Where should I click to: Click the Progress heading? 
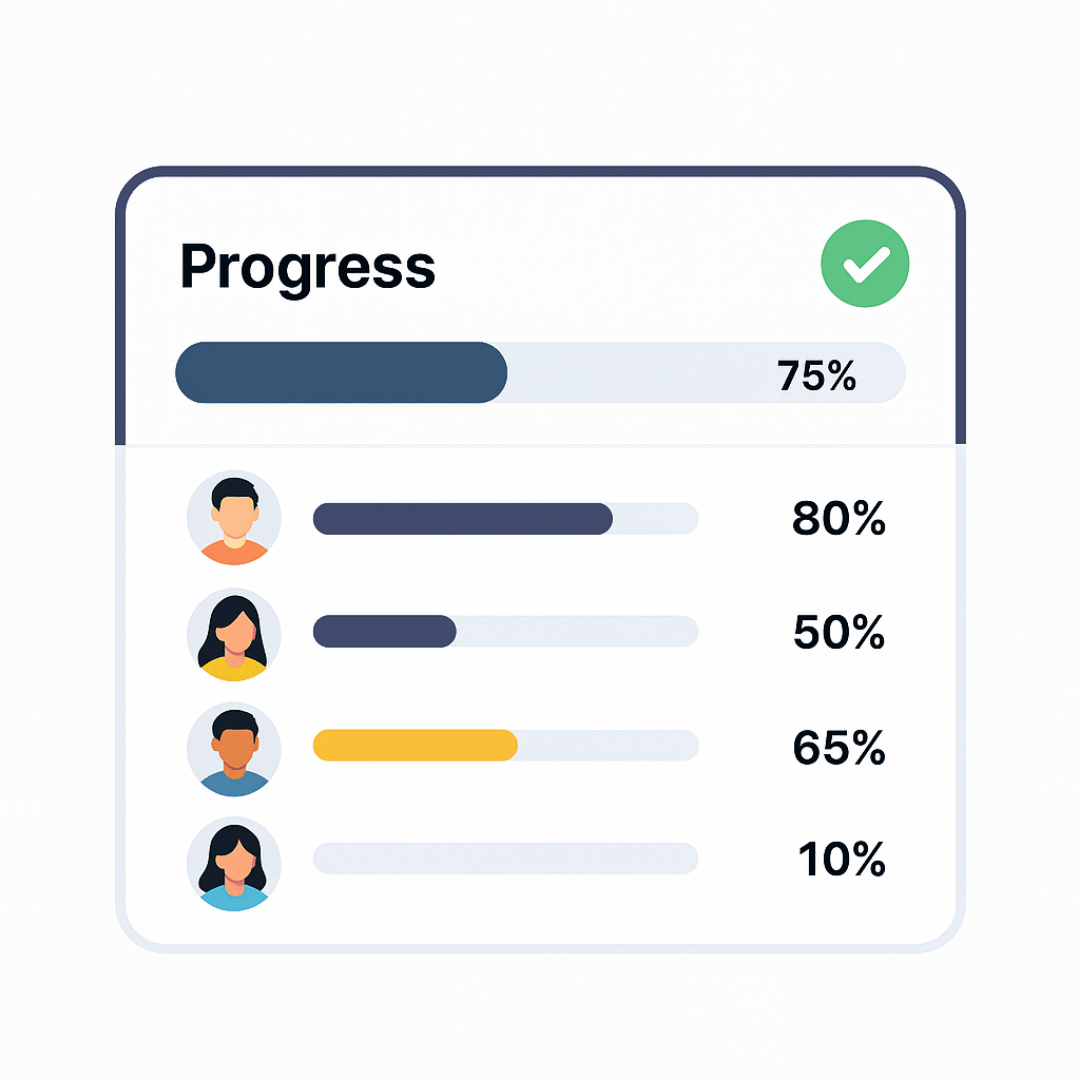(x=307, y=266)
